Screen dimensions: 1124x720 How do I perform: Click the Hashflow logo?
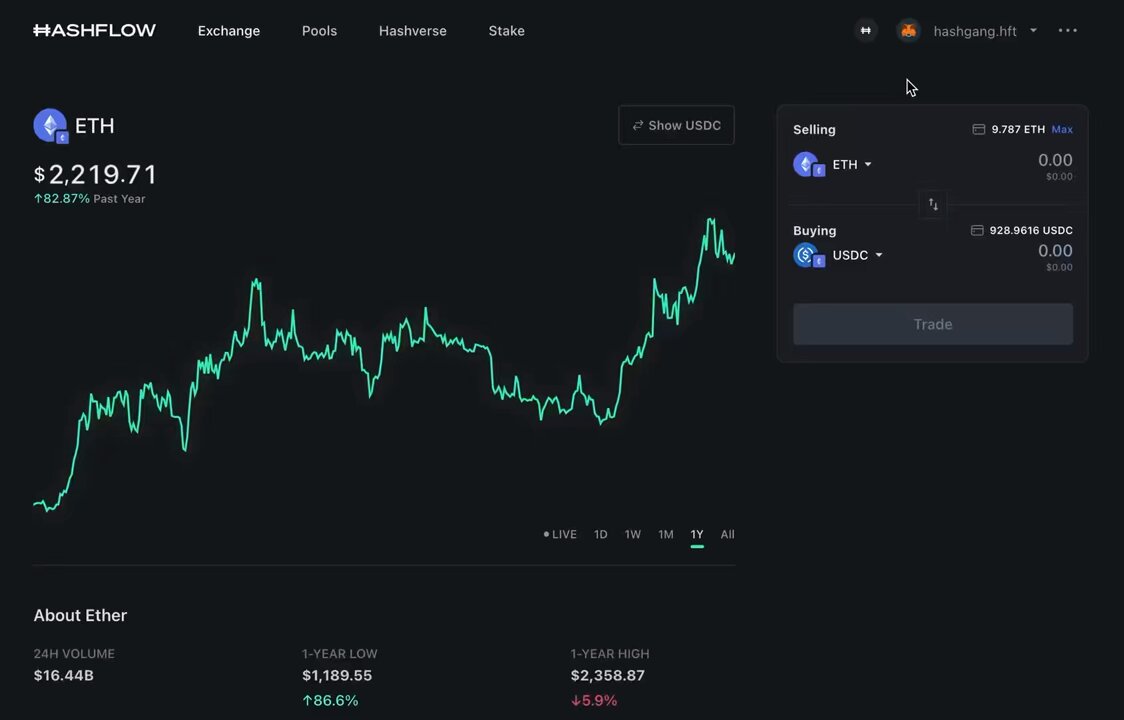pyautogui.click(x=95, y=30)
